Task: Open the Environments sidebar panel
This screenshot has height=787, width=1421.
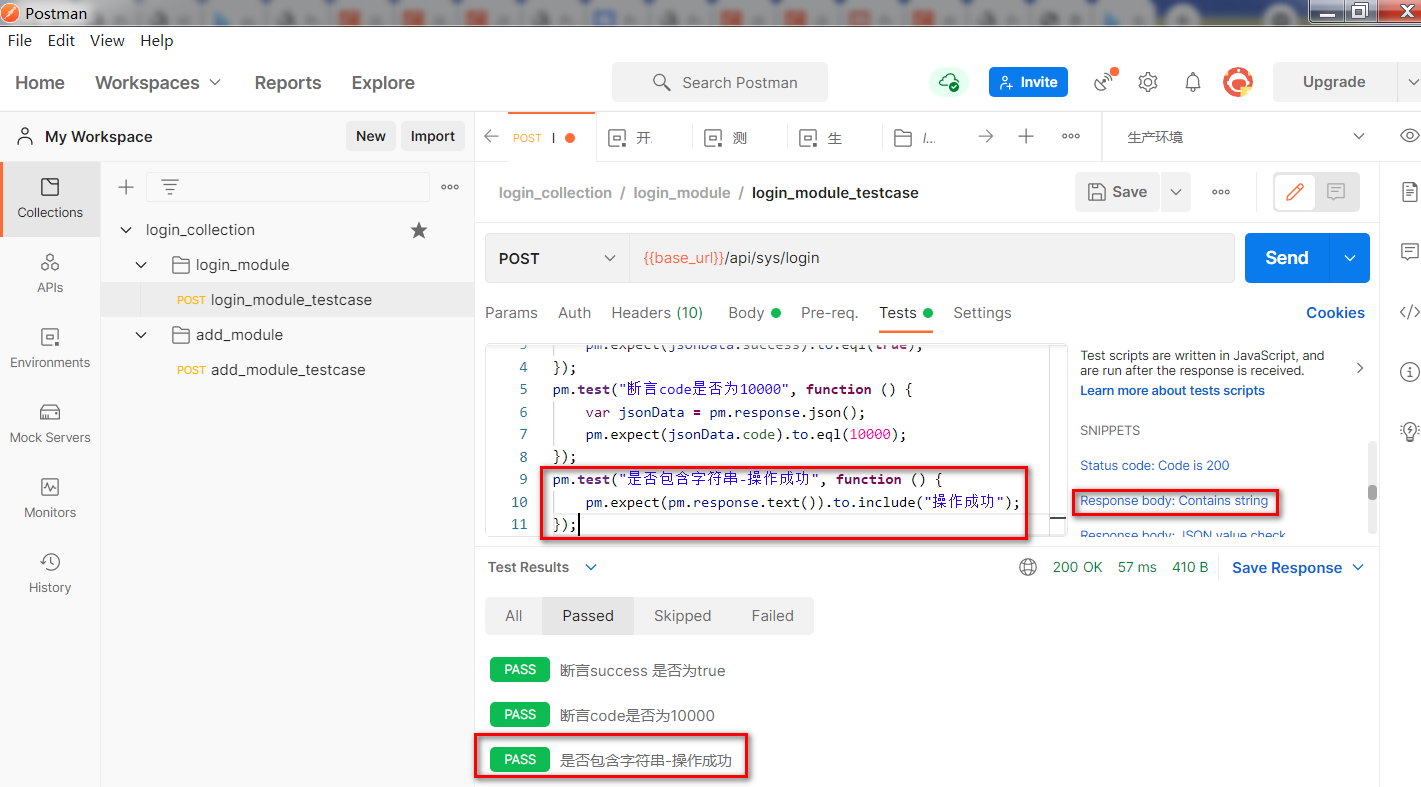Action: click(50, 348)
